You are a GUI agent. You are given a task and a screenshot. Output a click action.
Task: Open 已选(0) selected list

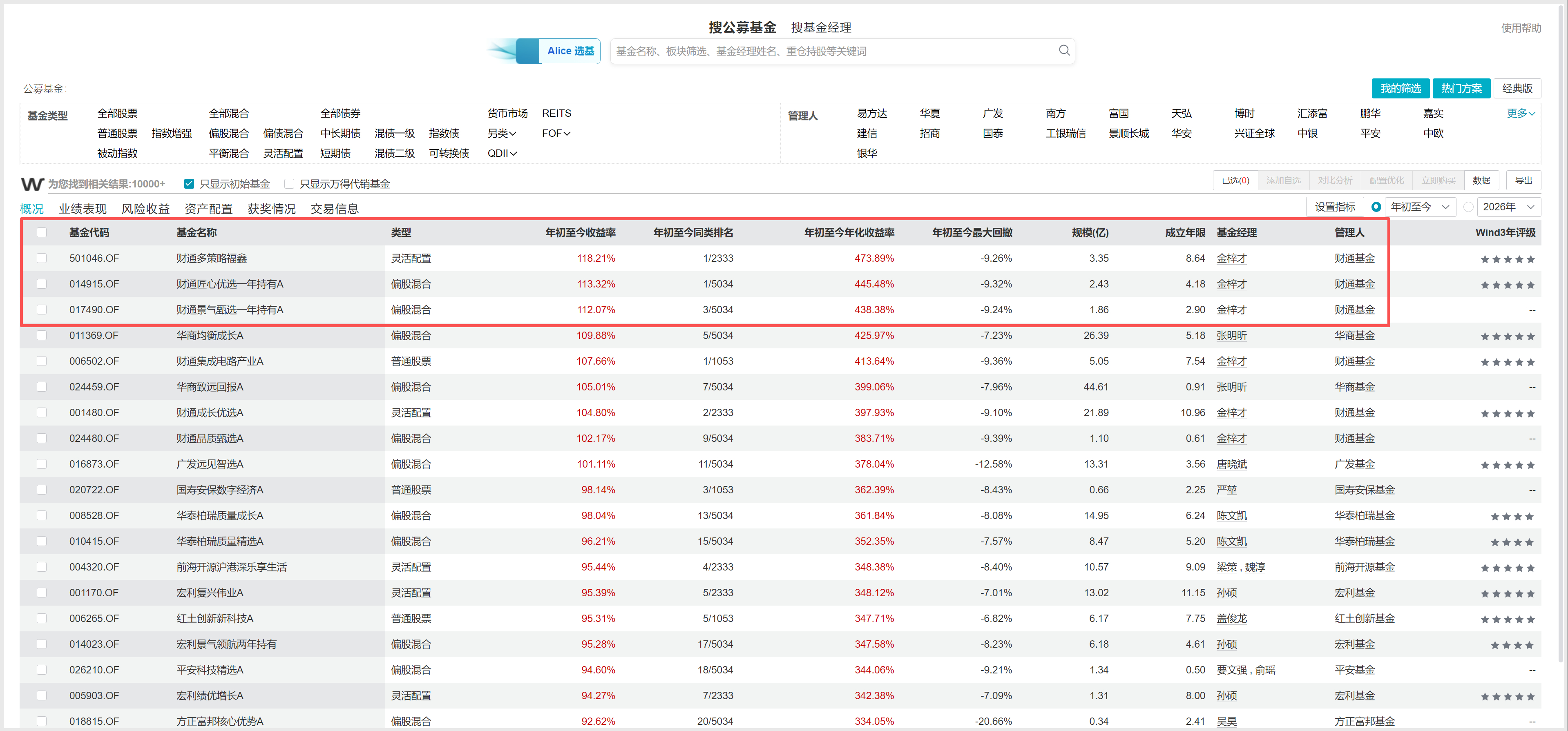click(x=1236, y=180)
